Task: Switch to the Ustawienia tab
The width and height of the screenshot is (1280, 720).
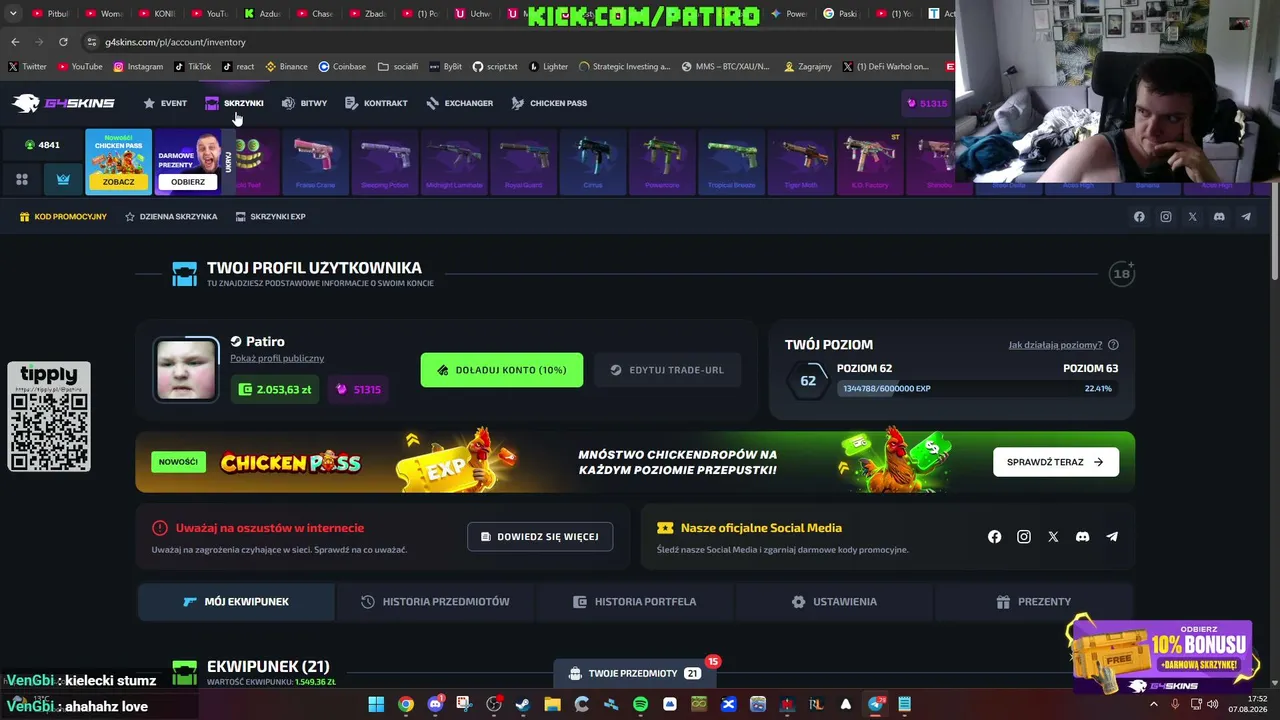Action: 834,602
